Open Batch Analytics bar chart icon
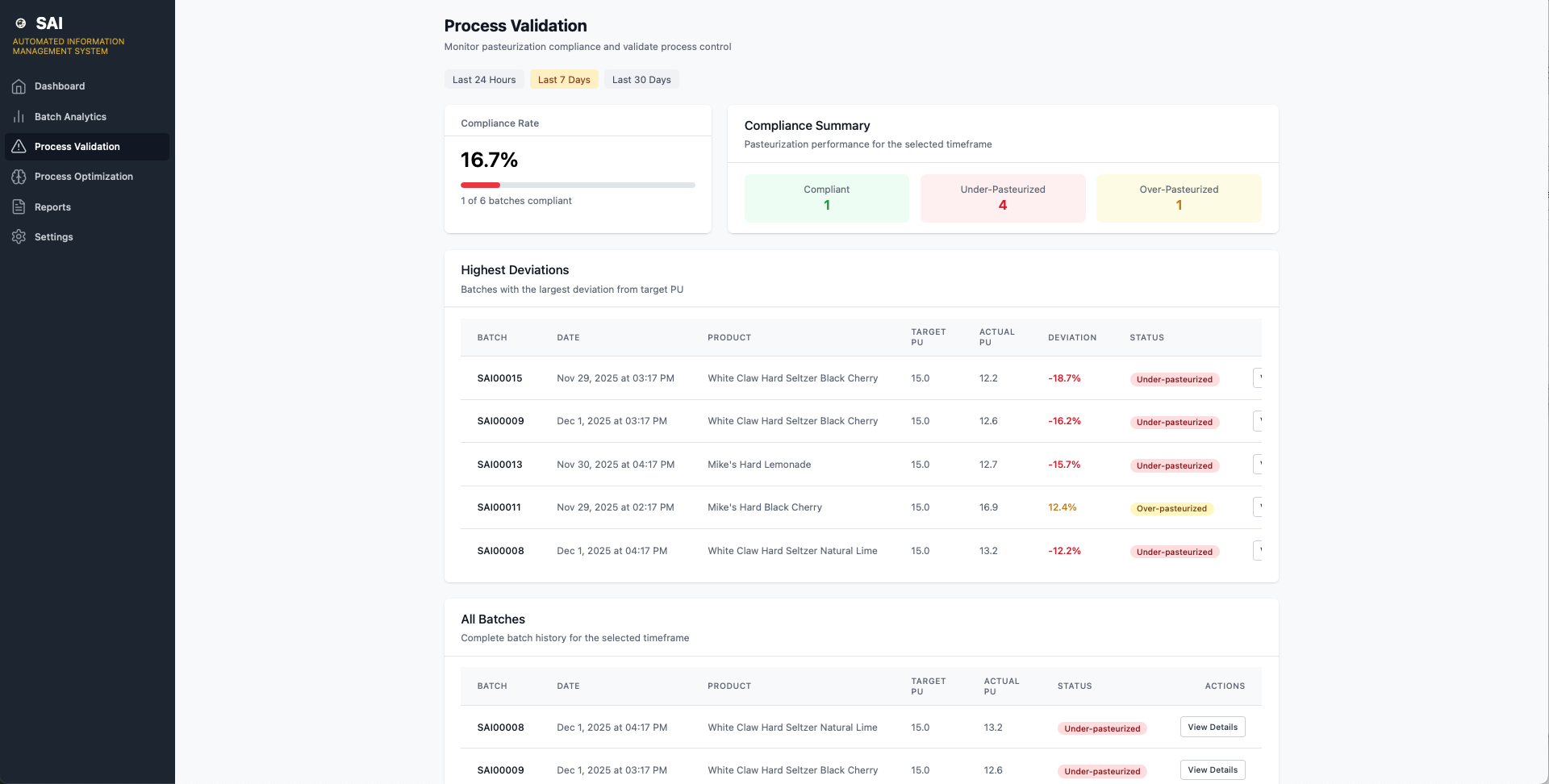The image size is (1549, 784). [x=19, y=117]
